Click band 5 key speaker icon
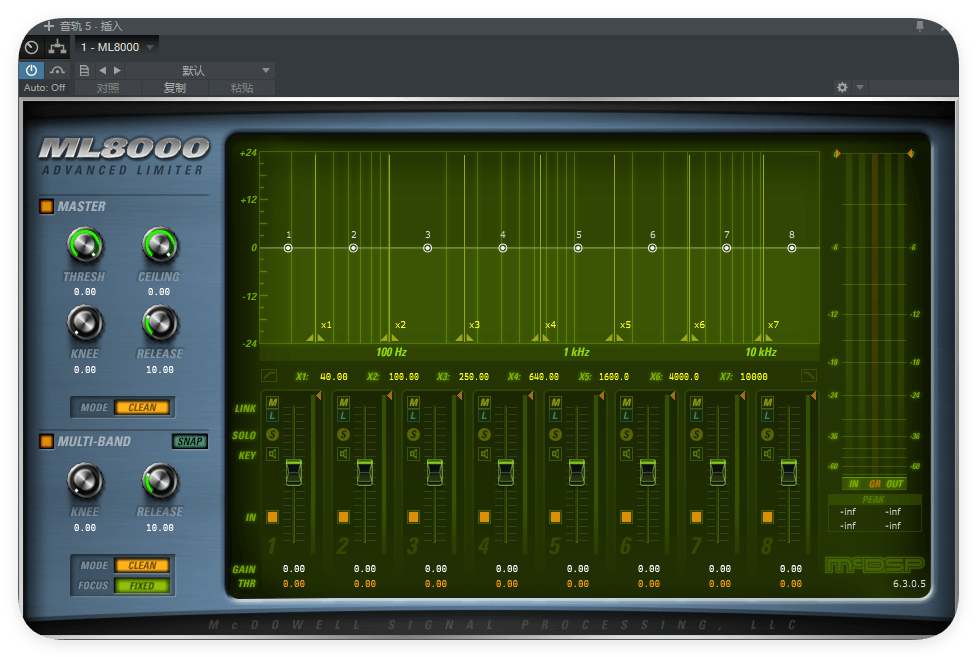The height and width of the screenshot is (658, 977). pyautogui.click(x=555, y=454)
